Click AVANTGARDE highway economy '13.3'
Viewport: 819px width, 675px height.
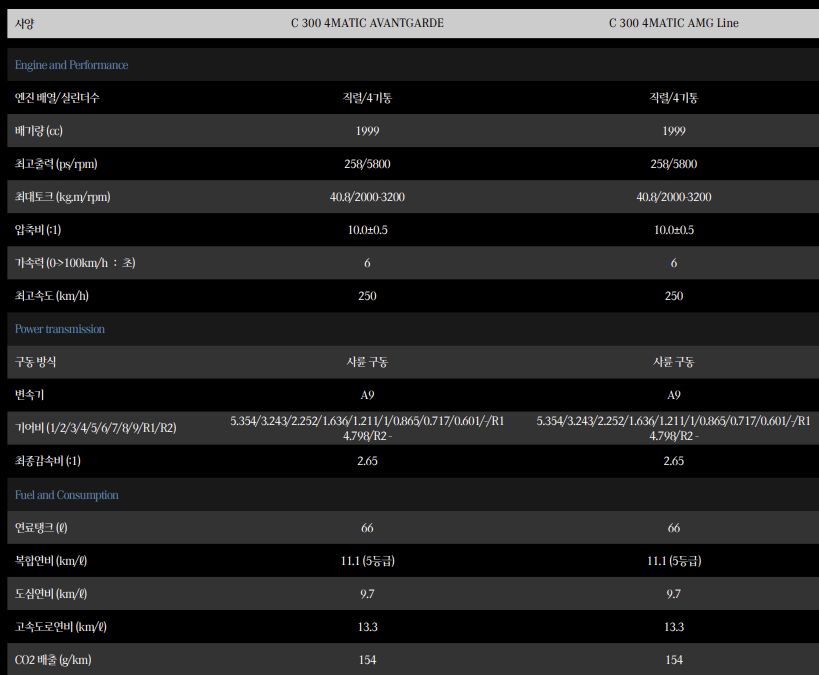point(367,627)
